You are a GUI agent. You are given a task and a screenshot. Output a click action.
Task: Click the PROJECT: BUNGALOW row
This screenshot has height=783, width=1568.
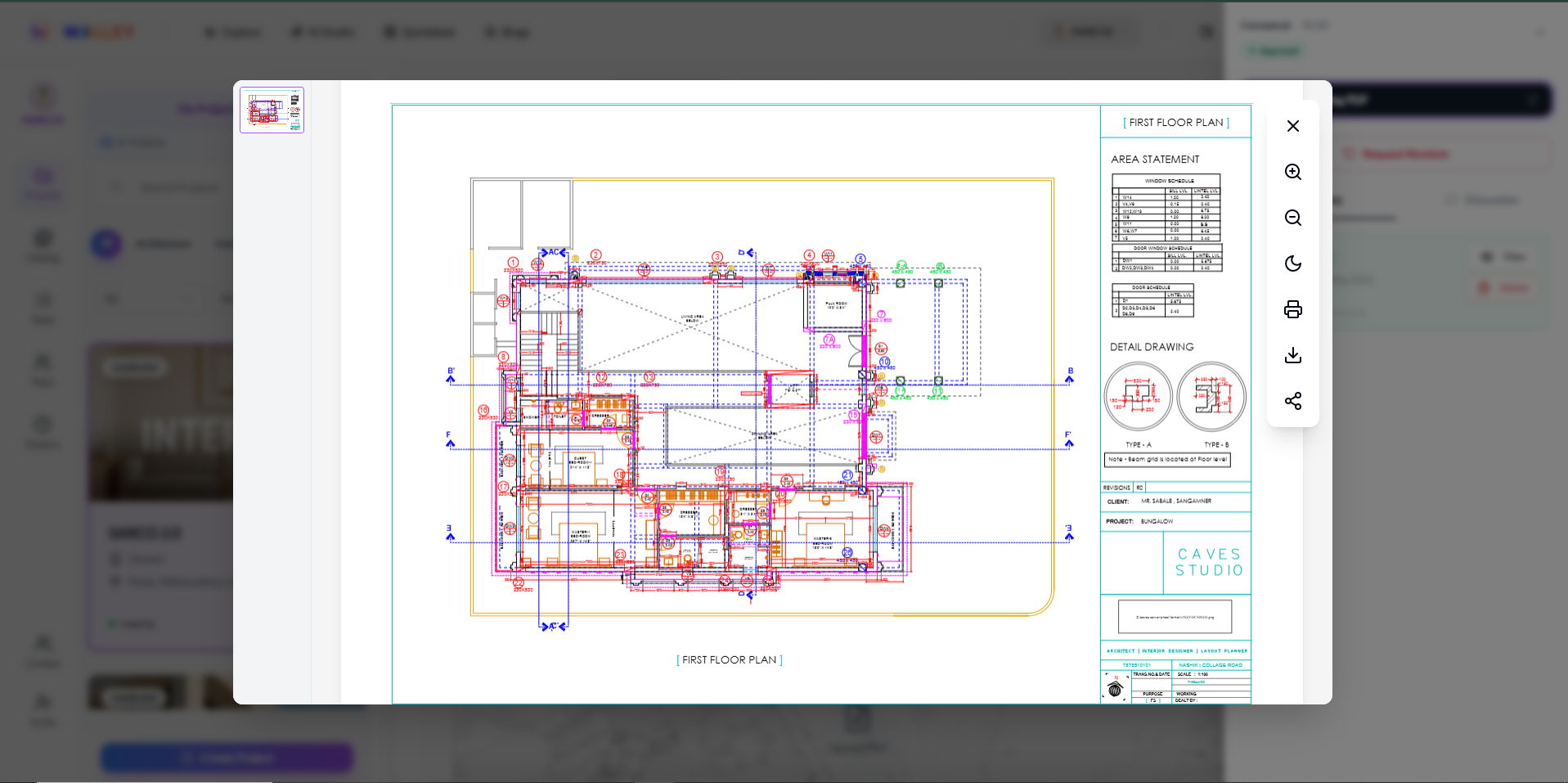tap(1175, 521)
